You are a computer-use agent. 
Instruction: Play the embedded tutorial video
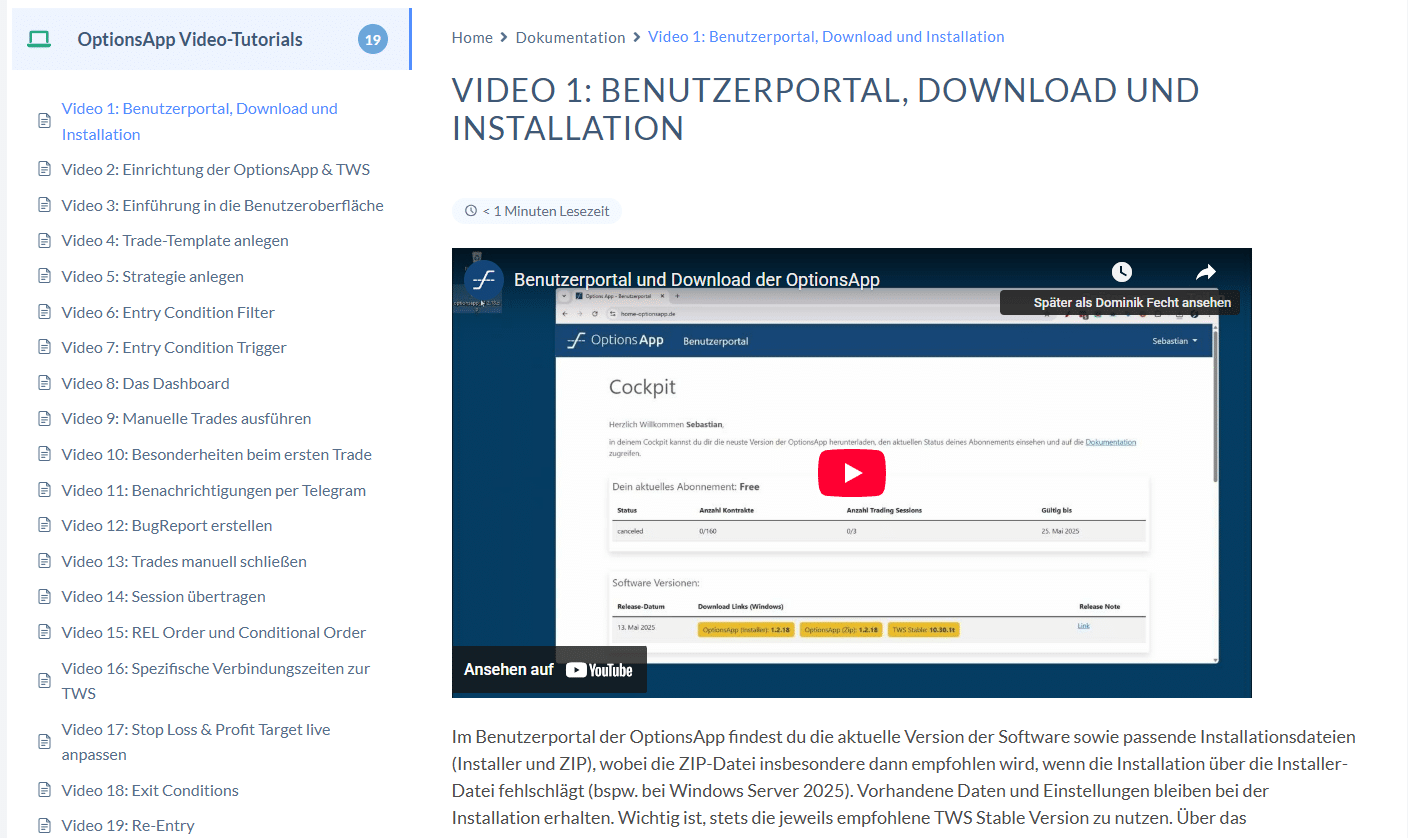click(852, 472)
